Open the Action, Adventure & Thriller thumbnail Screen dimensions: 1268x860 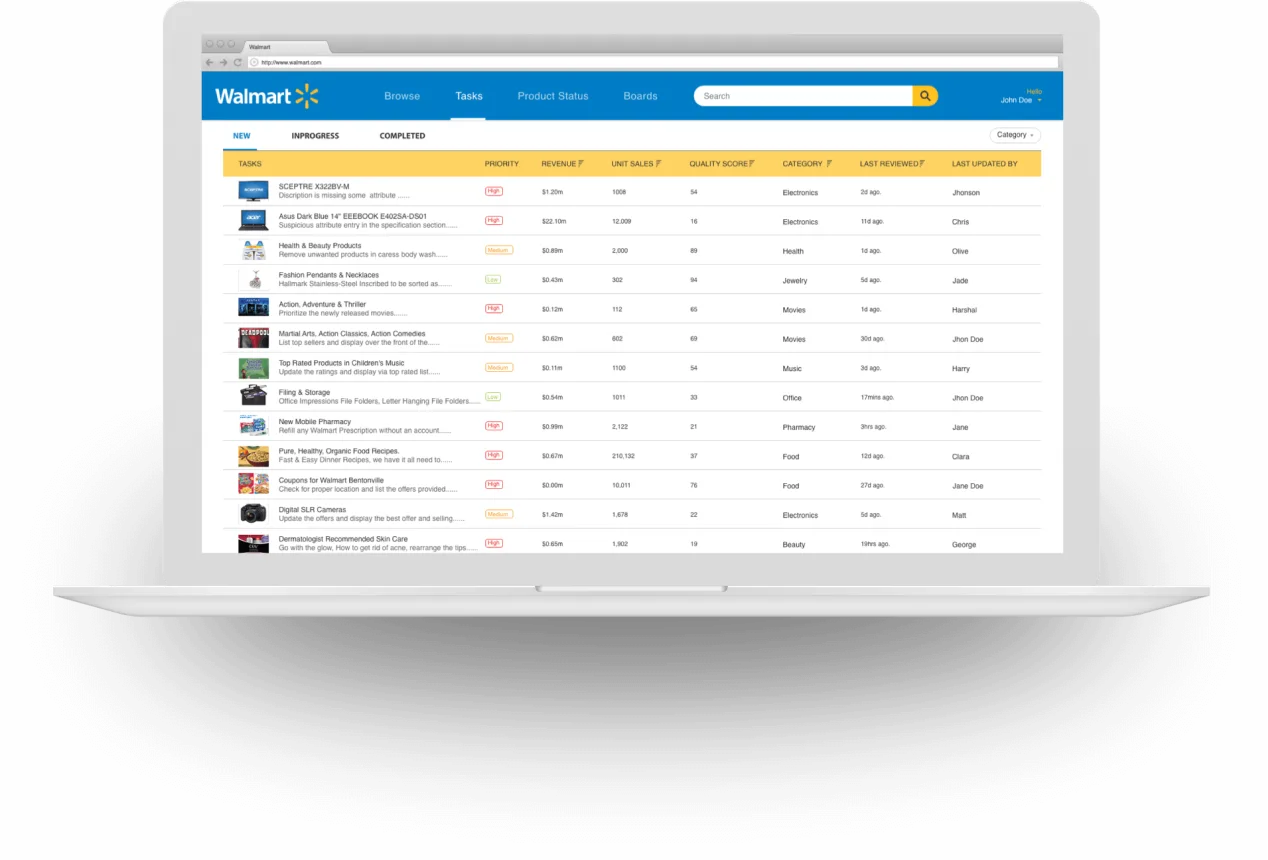(x=253, y=308)
